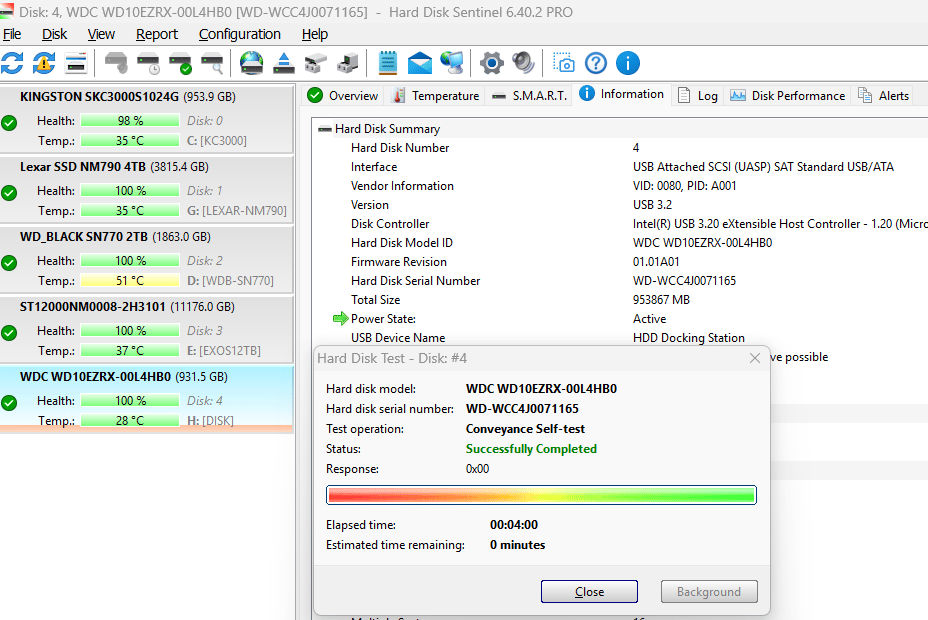This screenshot has height=620, width=928.
Task: Click the disk window panel toolbar icon
Action: coord(76,63)
